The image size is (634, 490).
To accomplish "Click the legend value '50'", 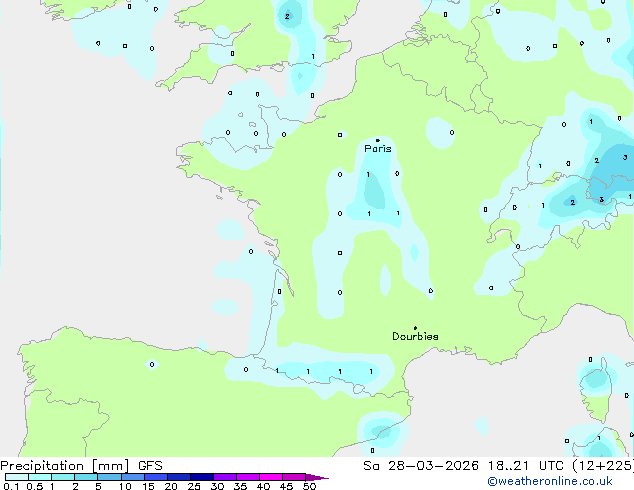I will click(309, 486).
